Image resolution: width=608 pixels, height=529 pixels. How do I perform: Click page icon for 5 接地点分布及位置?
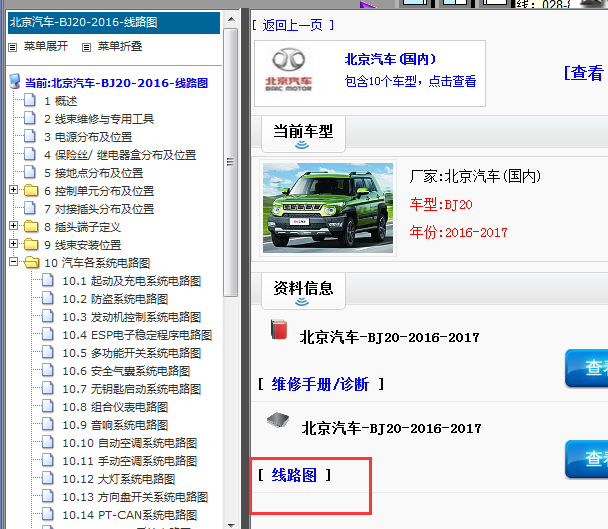[30, 172]
